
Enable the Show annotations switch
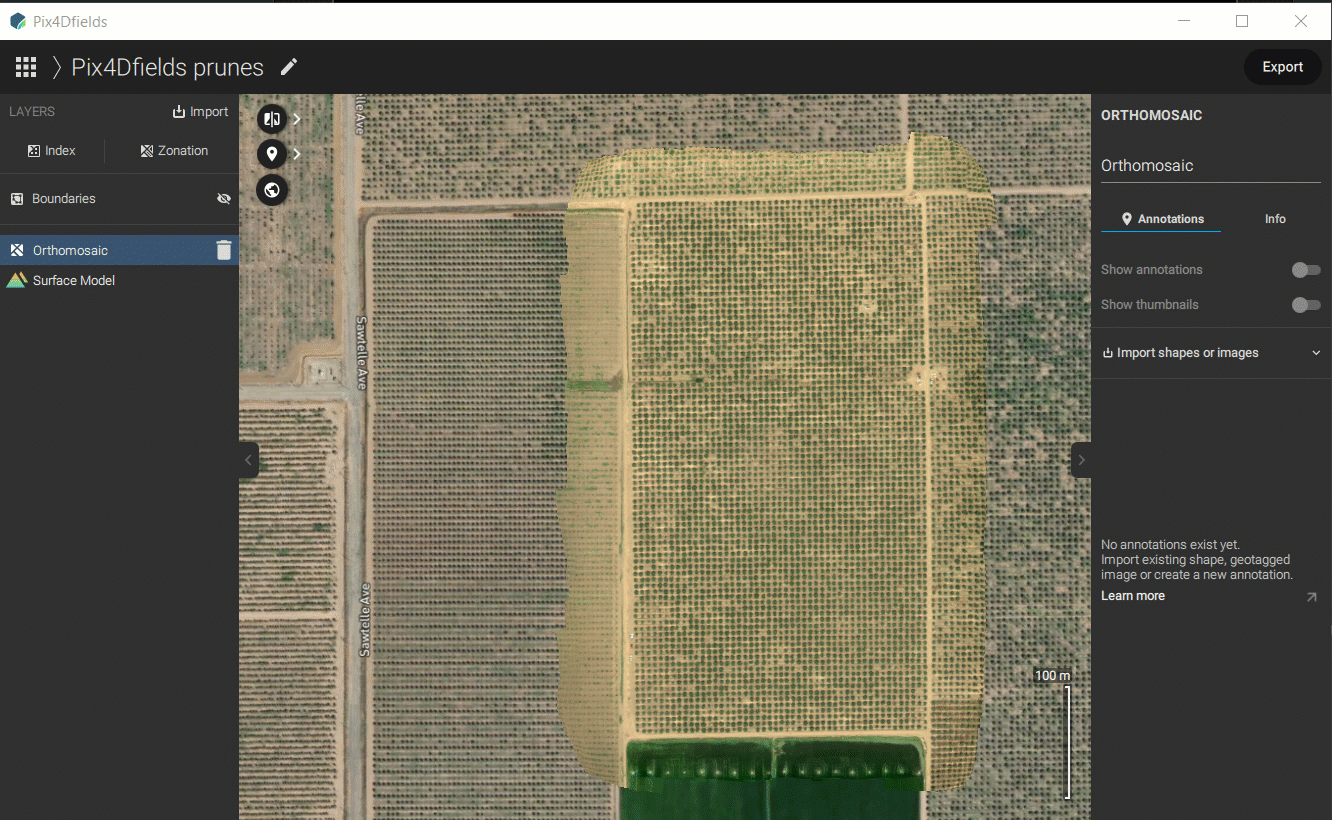tap(1305, 270)
